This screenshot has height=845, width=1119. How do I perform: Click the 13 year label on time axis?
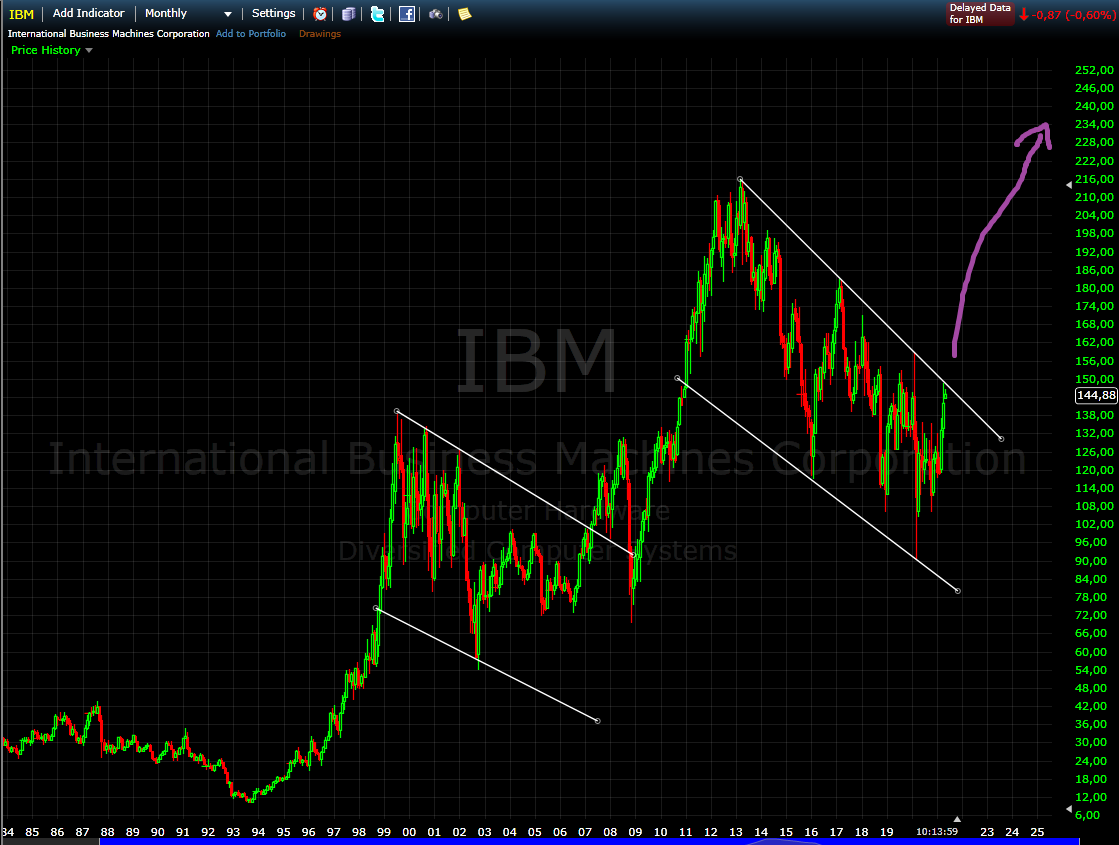click(x=736, y=832)
